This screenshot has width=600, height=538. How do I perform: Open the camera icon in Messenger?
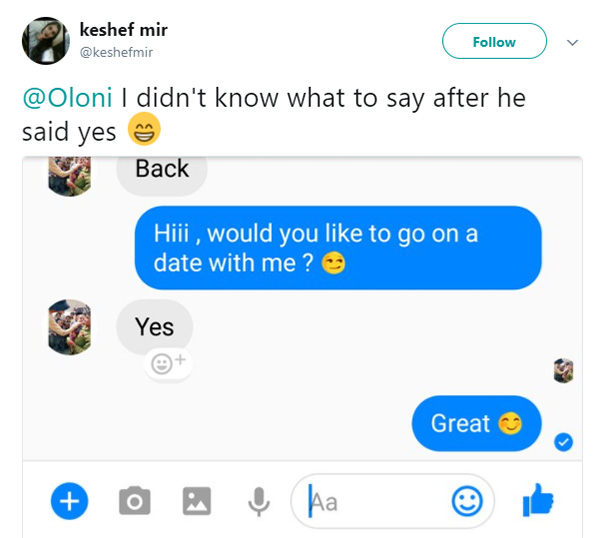pyautogui.click(x=134, y=501)
